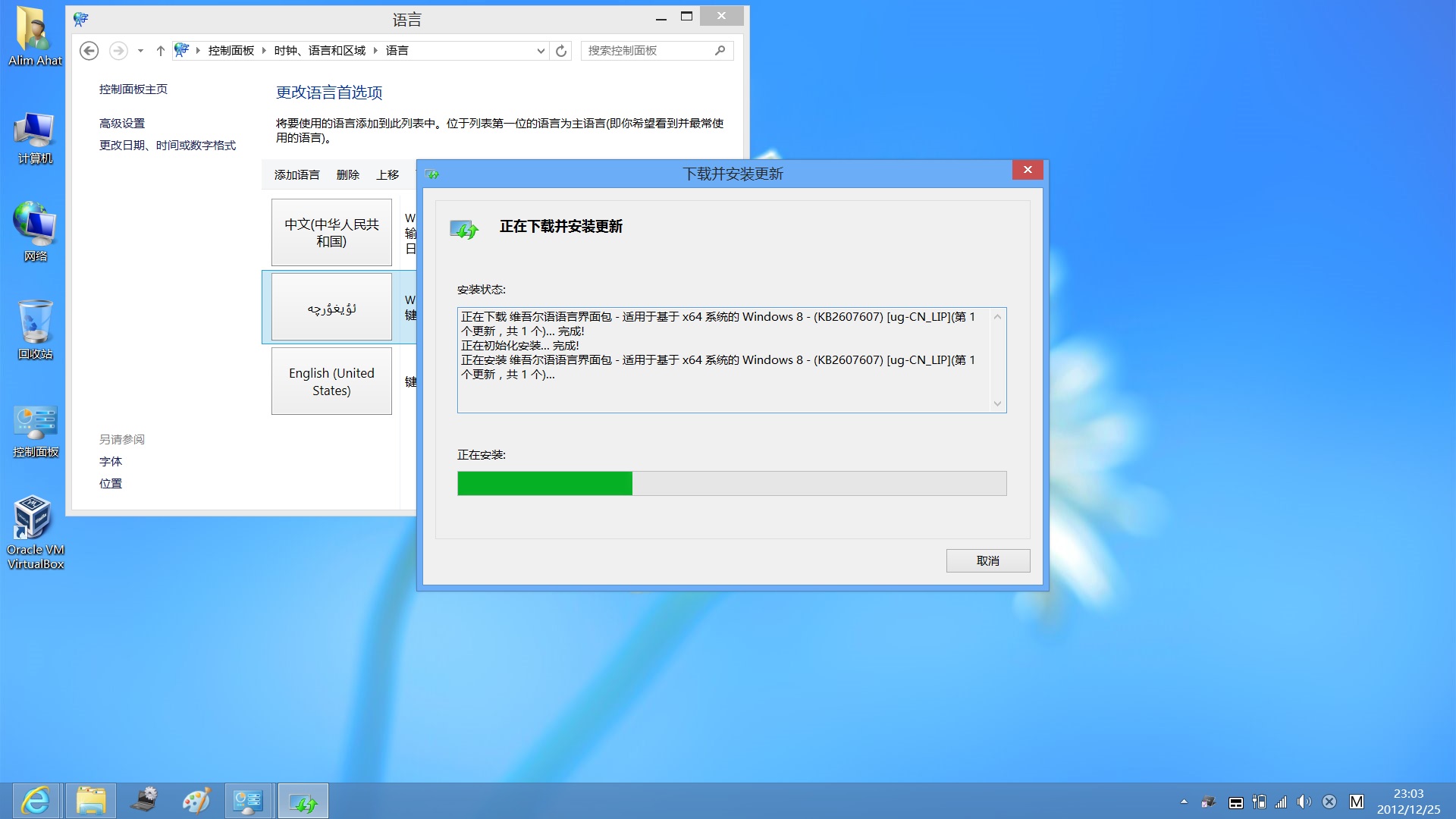This screenshot has height=819, width=1456.
Task: Click 上移 toolbar command
Action: (388, 175)
